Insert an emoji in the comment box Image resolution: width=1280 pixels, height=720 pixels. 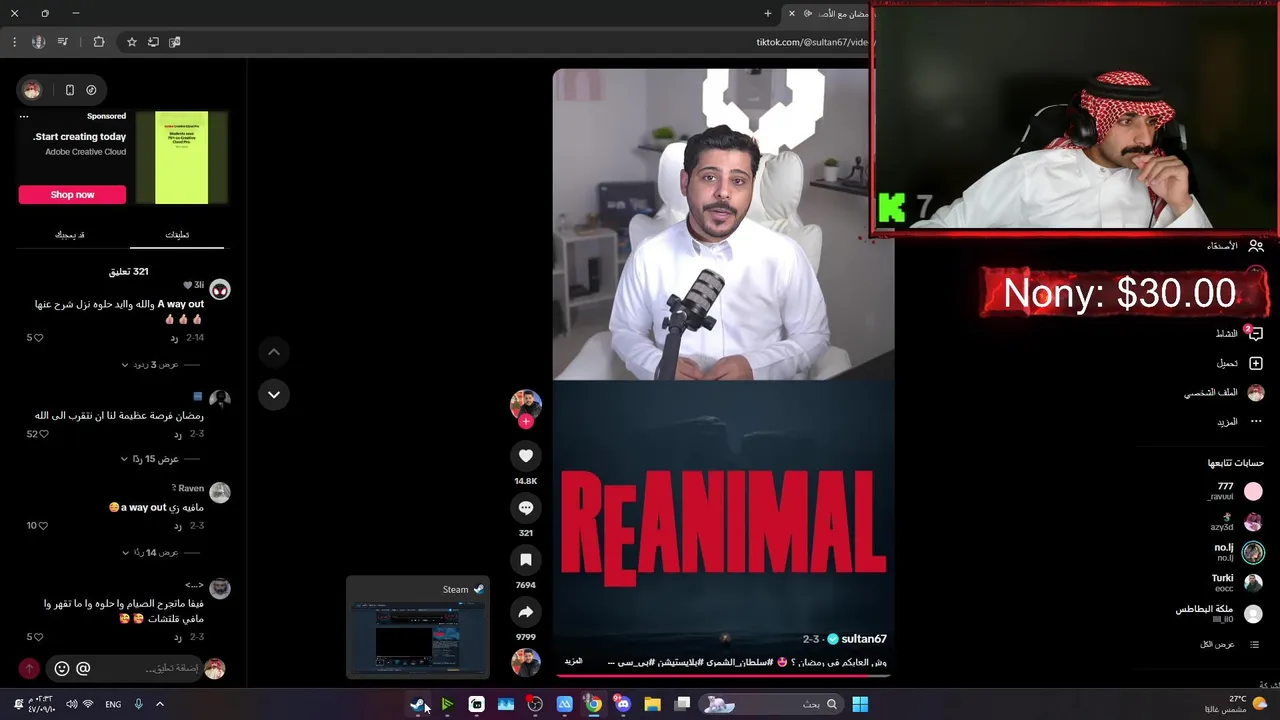pos(62,668)
